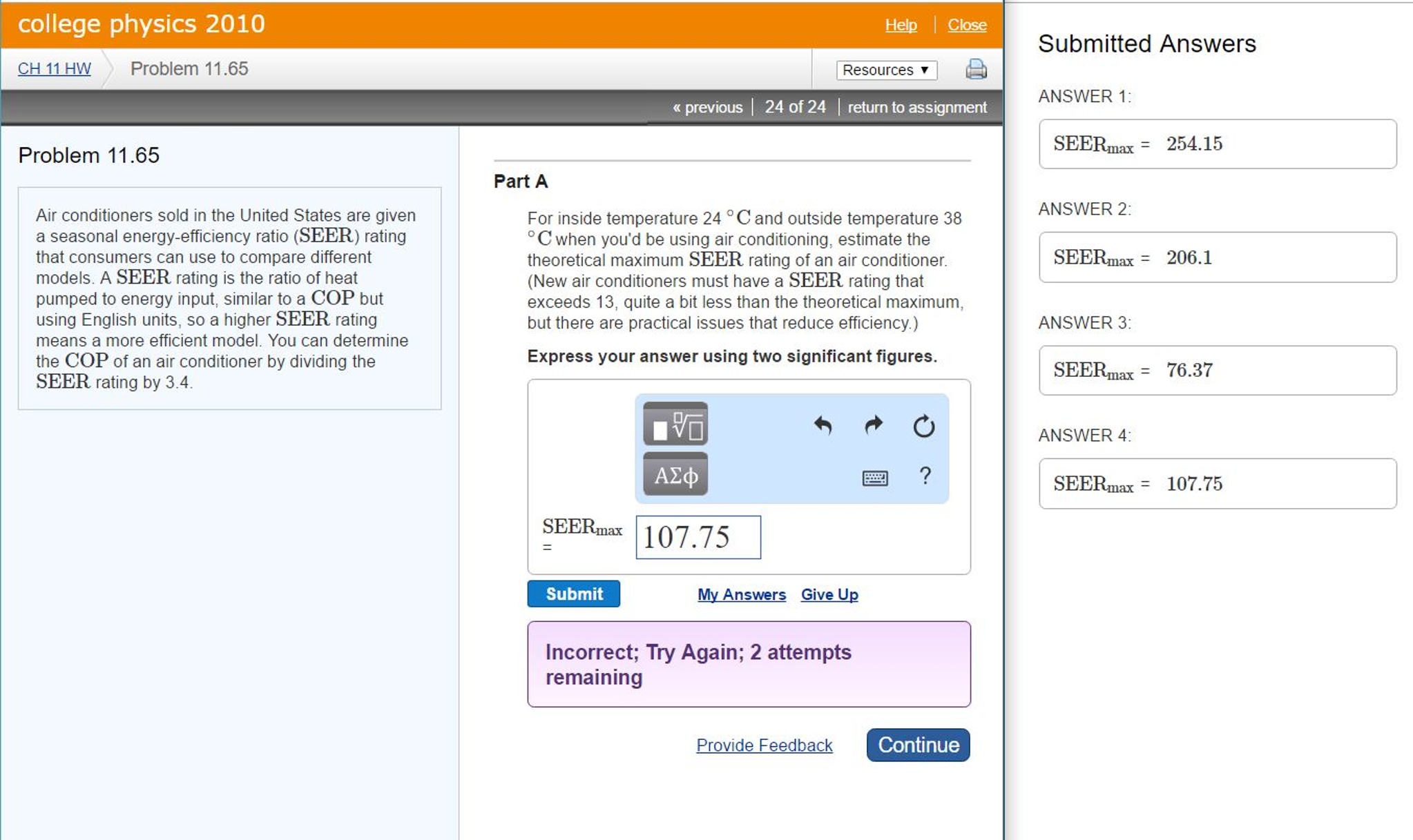Open keyboard shortcuts icon
Image resolution: width=1413 pixels, height=840 pixels.
click(875, 478)
